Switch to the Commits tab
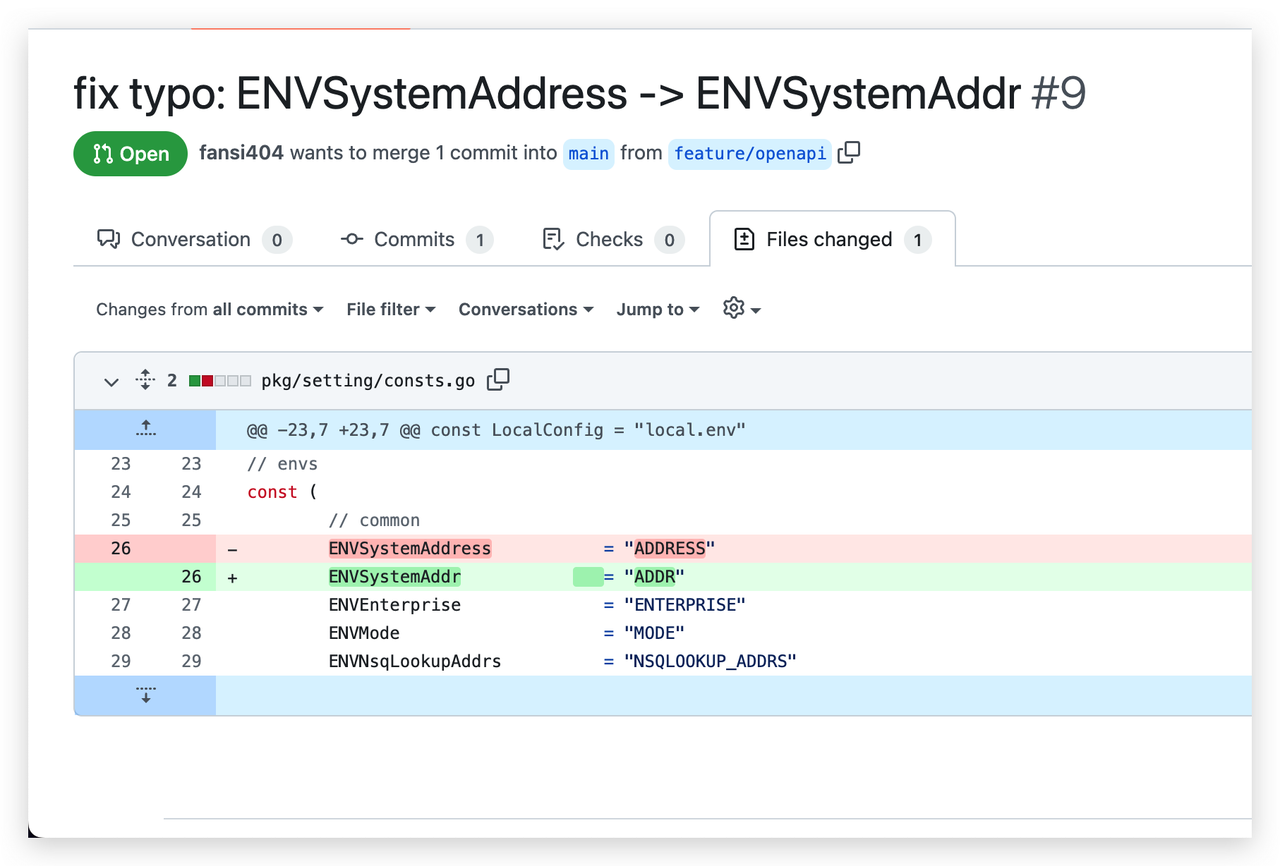 click(414, 239)
